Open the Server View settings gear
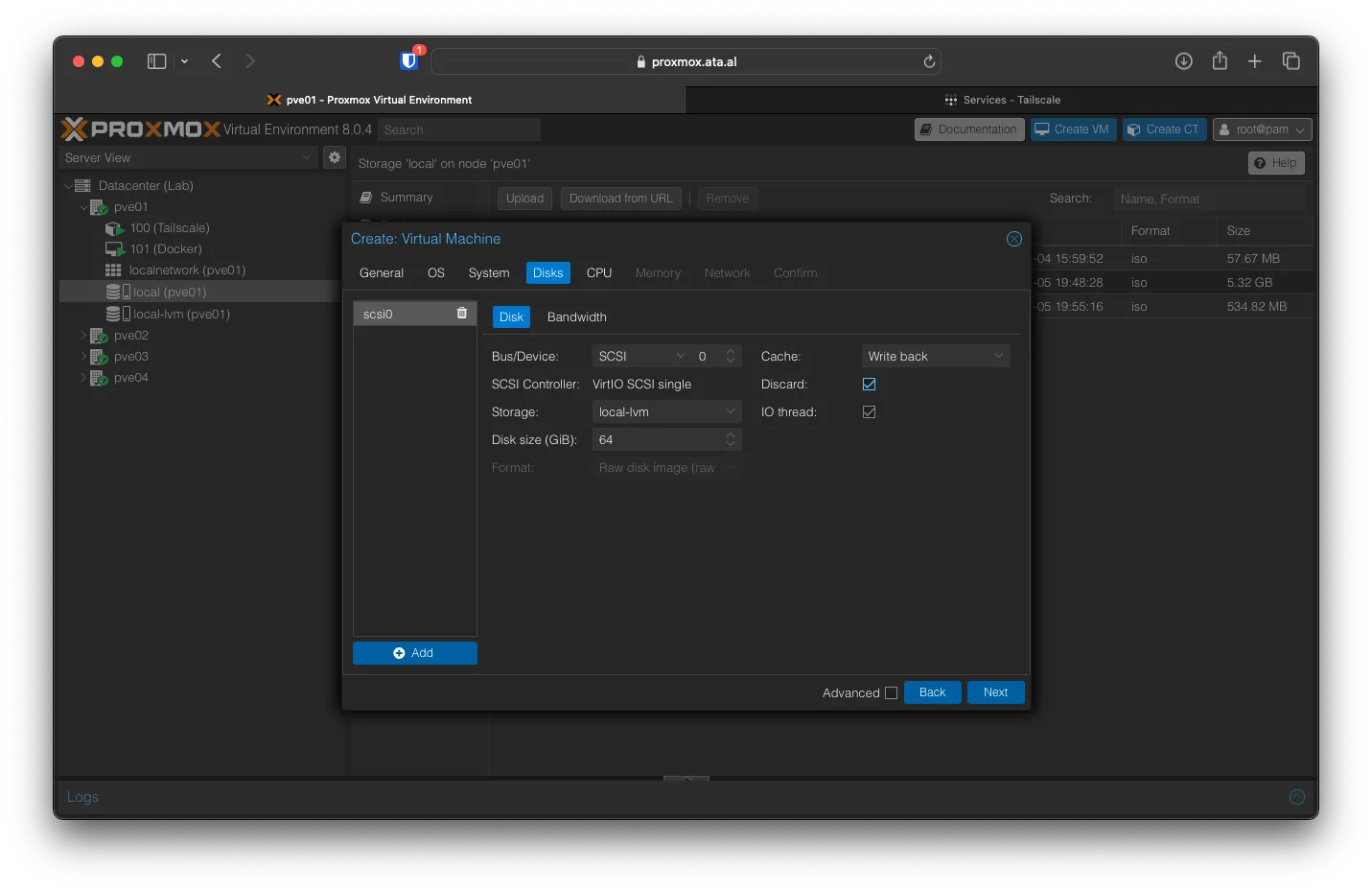Image resolution: width=1372 pixels, height=890 pixels. (x=335, y=157)
